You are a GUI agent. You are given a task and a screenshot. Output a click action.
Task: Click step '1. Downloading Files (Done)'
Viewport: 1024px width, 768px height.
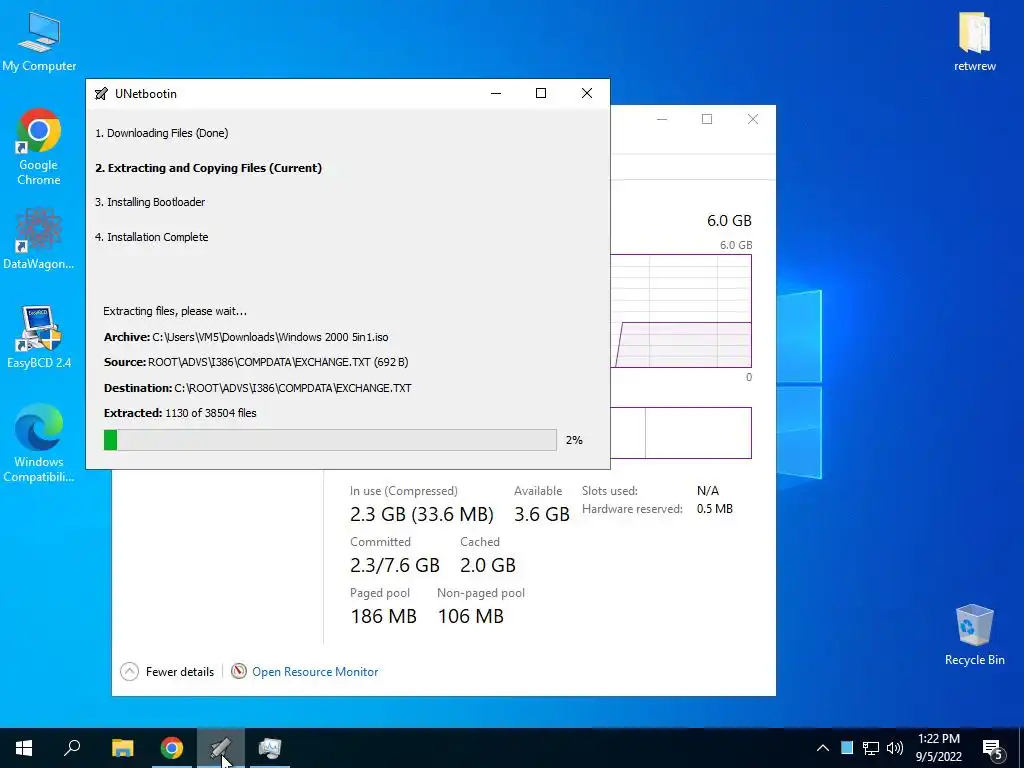point(161,133)
